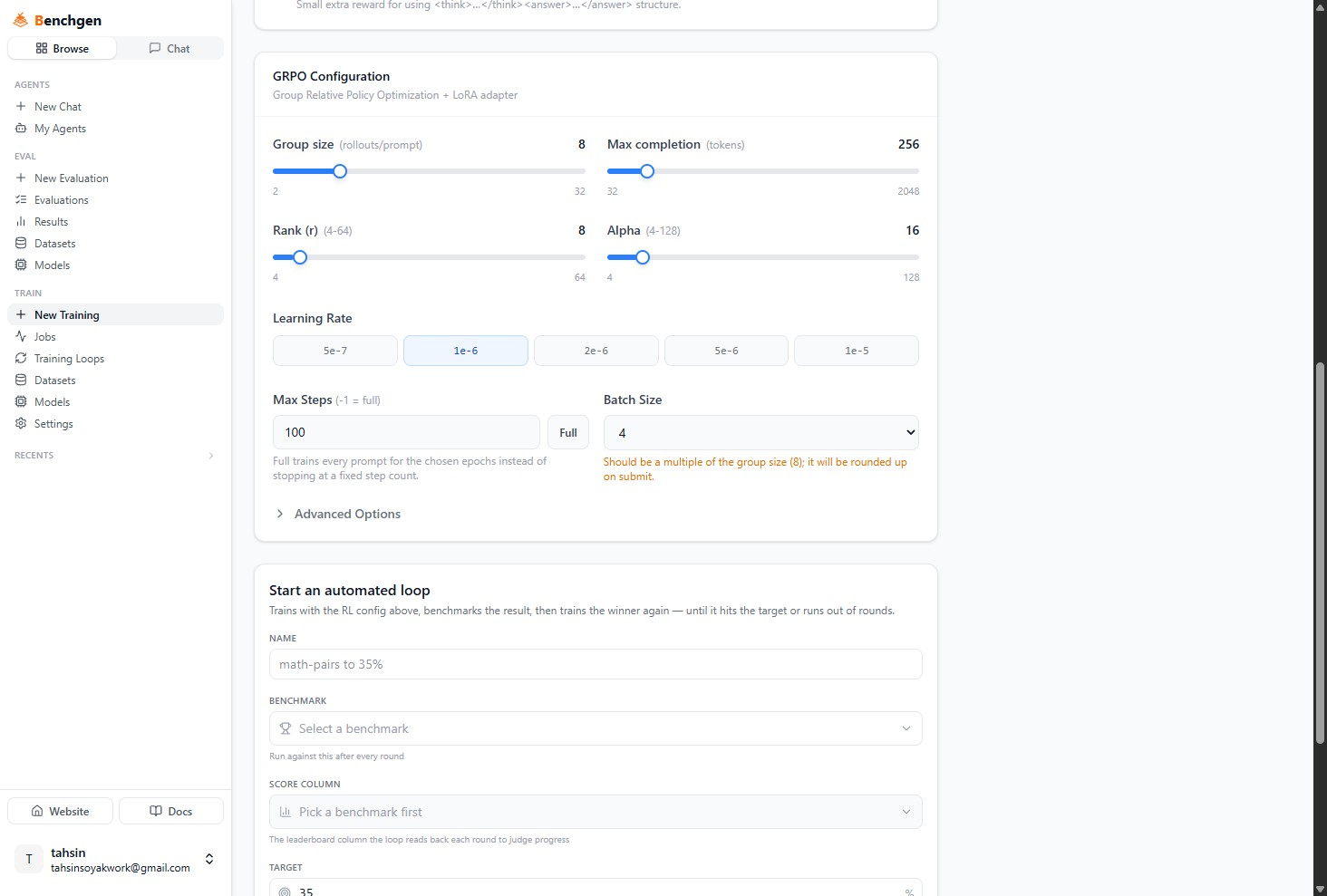
Task: Click the loop Name input field
Action: (596, 664)
